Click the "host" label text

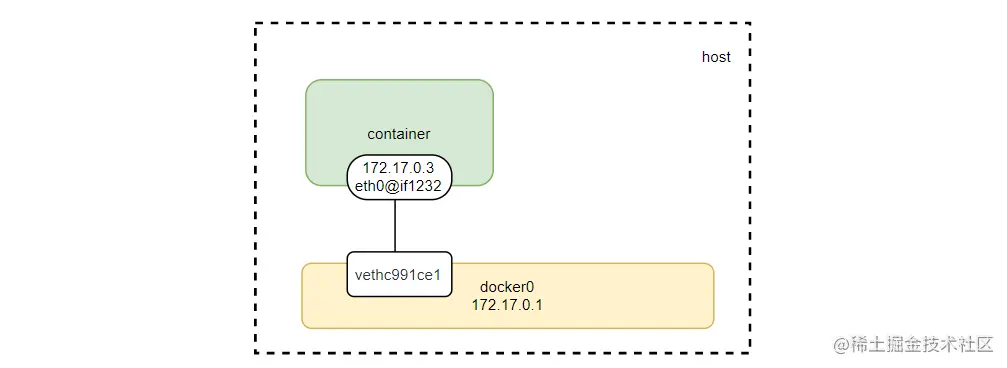click(x=716, y=57)
